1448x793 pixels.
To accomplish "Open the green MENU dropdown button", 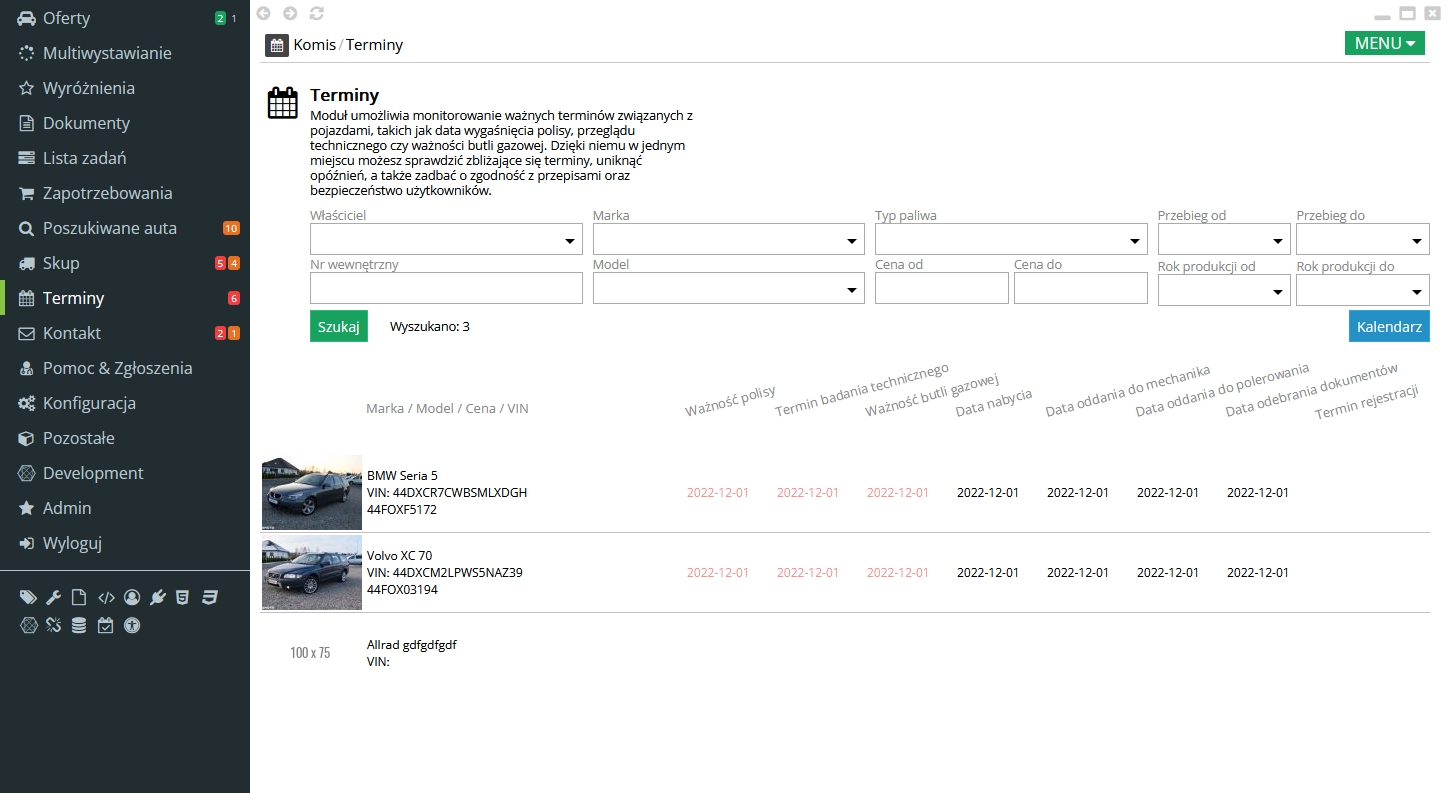I will tap(1384, 43).
